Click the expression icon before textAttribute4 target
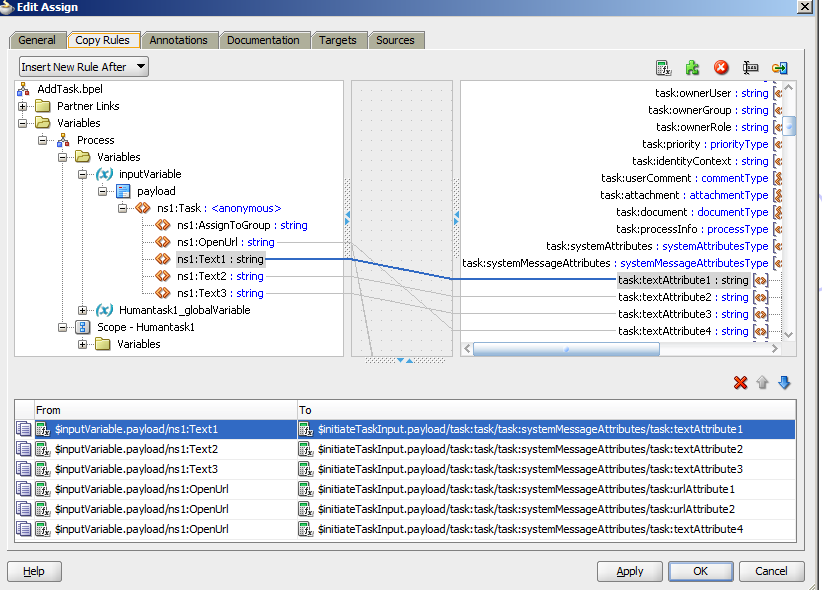This screenshot has height=590, width=822. pyautogui.click(x=306, y=529)
